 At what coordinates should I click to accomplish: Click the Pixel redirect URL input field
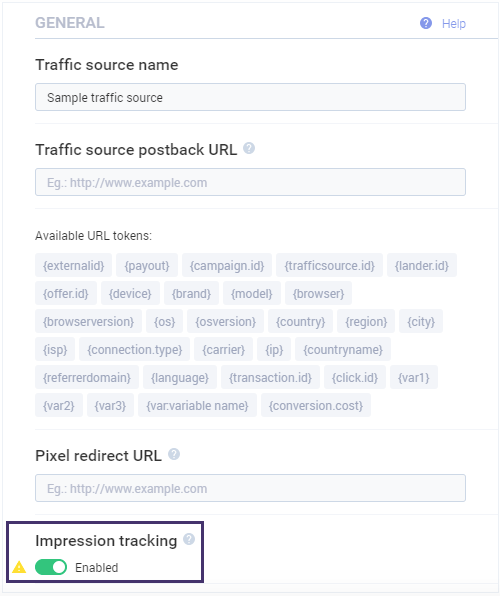pos(250,488)
